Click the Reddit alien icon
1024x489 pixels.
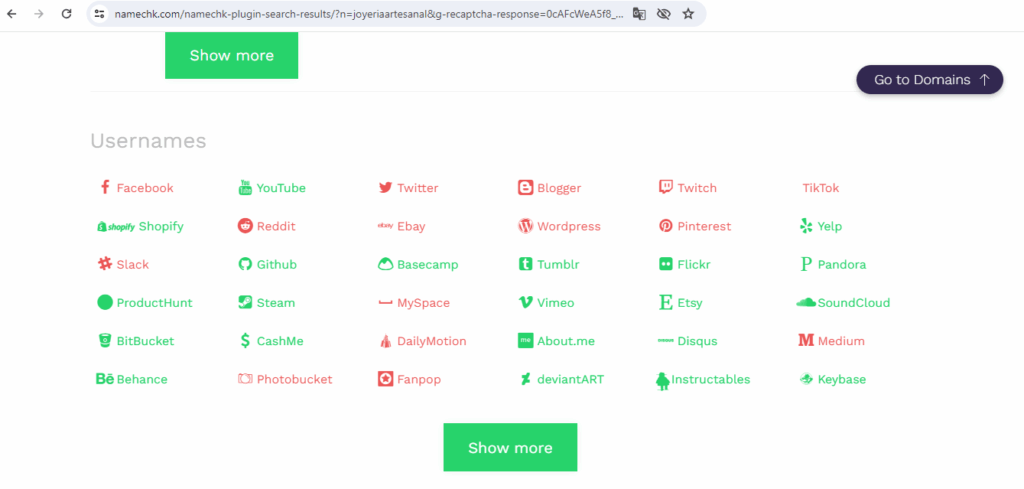coord(245,226)
